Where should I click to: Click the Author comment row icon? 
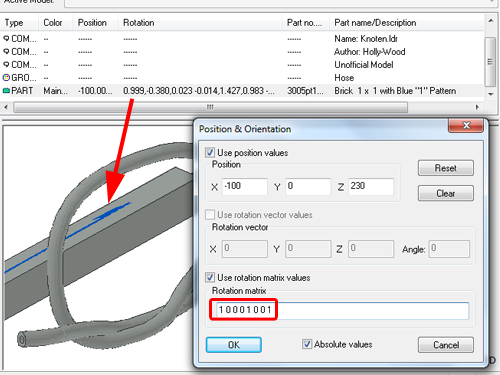pyautogui.click(x=6, y=52)
